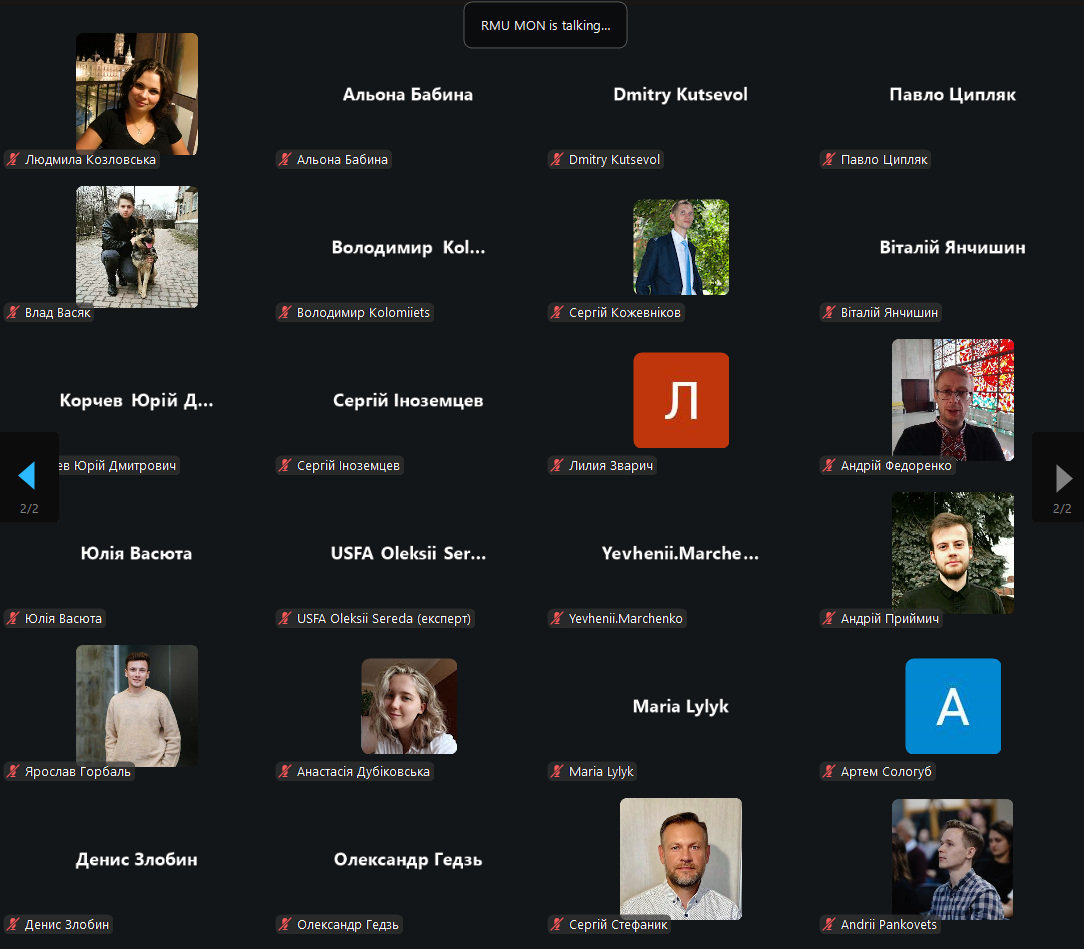Click the Денис Злобин name label
The image size is (1084, 949).
(67, 925)
